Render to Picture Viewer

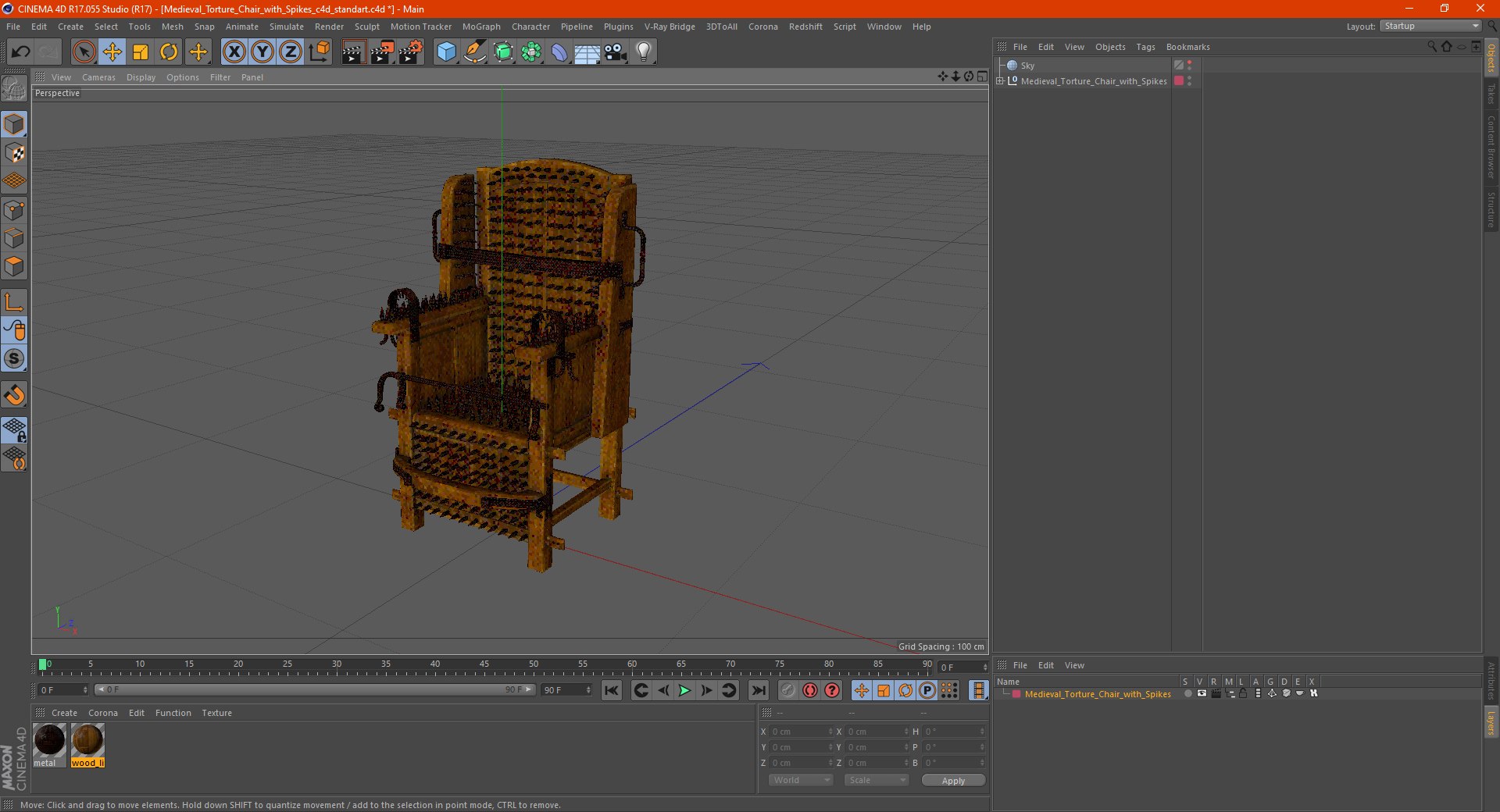pos(382,52)
